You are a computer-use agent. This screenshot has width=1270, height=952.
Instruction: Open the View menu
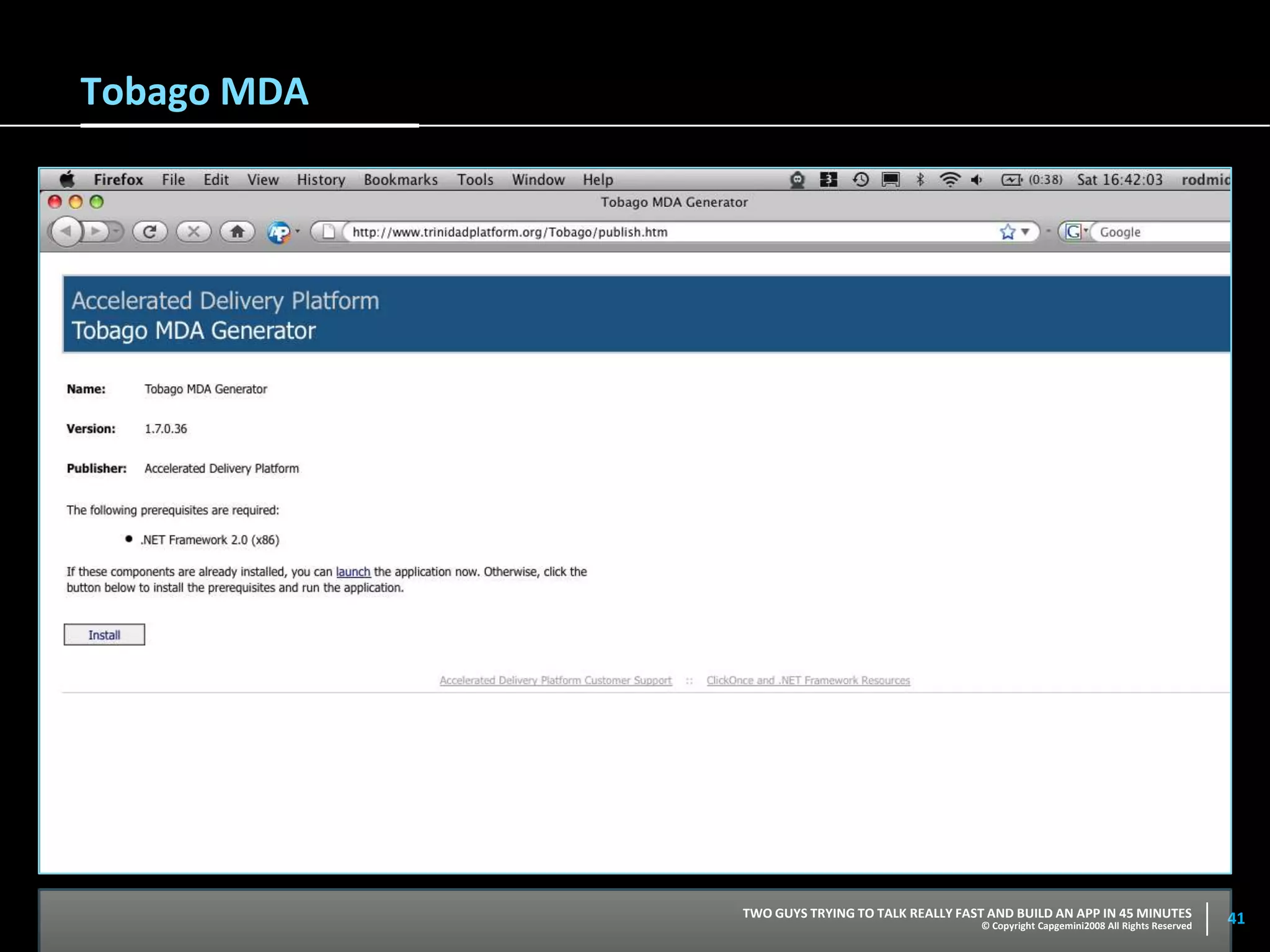263,180
